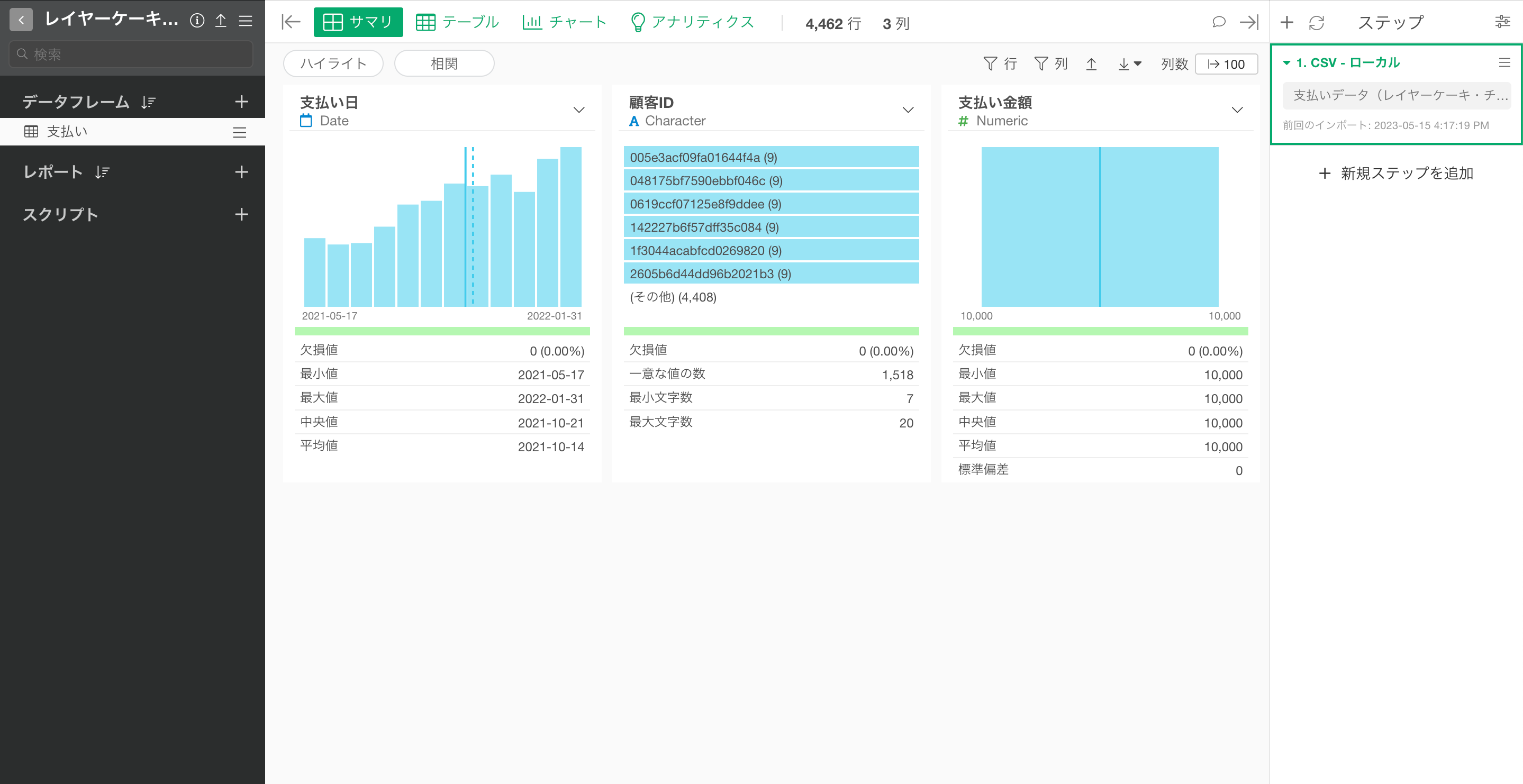Screen dimensions: 1523x784
Task: Click the search field in the sidebar
Action: tap(131, 54)
